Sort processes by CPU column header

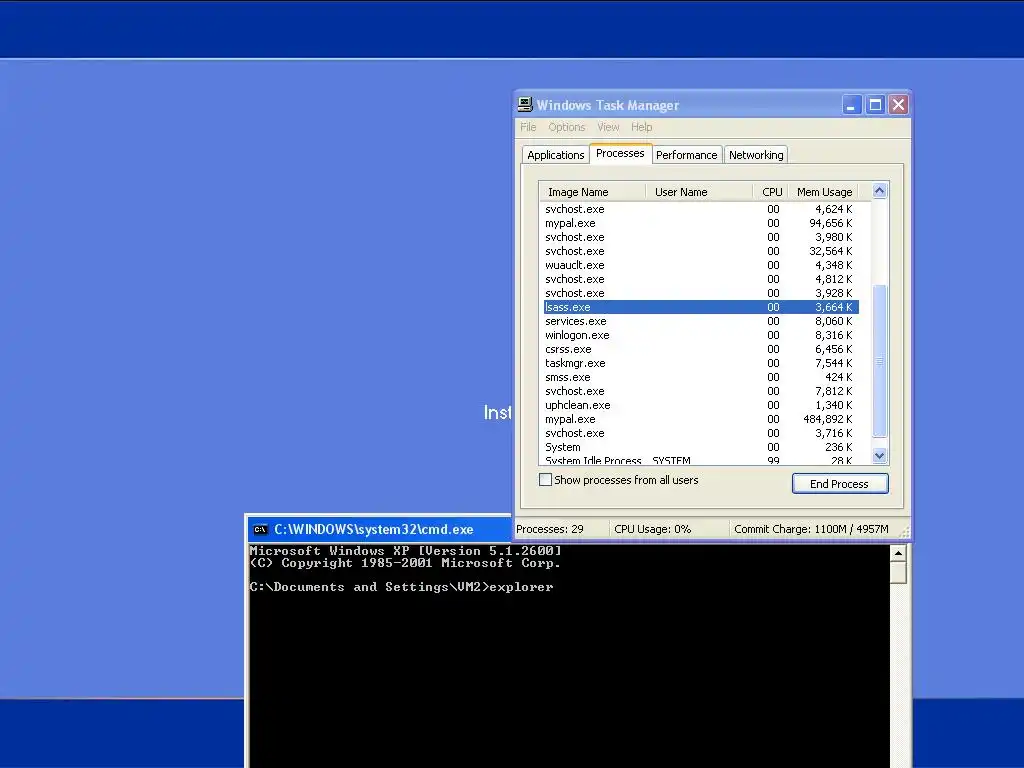pyautogui.click(x=771, y=191)
